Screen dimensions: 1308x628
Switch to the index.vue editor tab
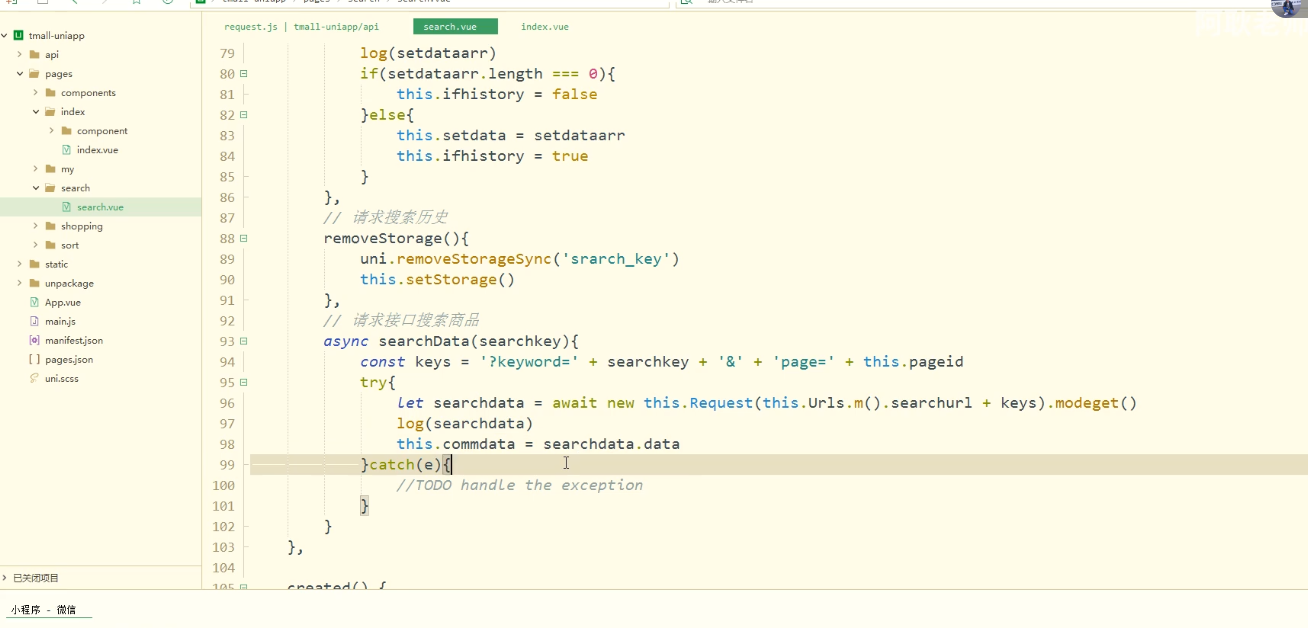coord(545,27)
